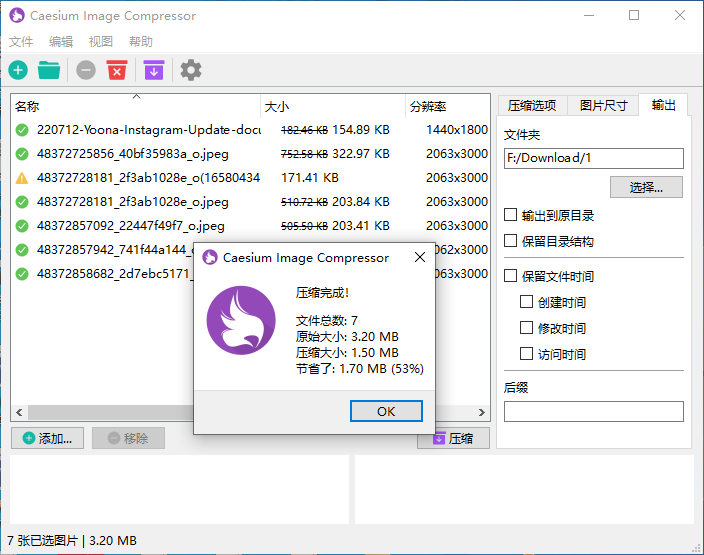Click the 压缩 button below list
This screenshot has width=704, height=555.
point(453,438)
